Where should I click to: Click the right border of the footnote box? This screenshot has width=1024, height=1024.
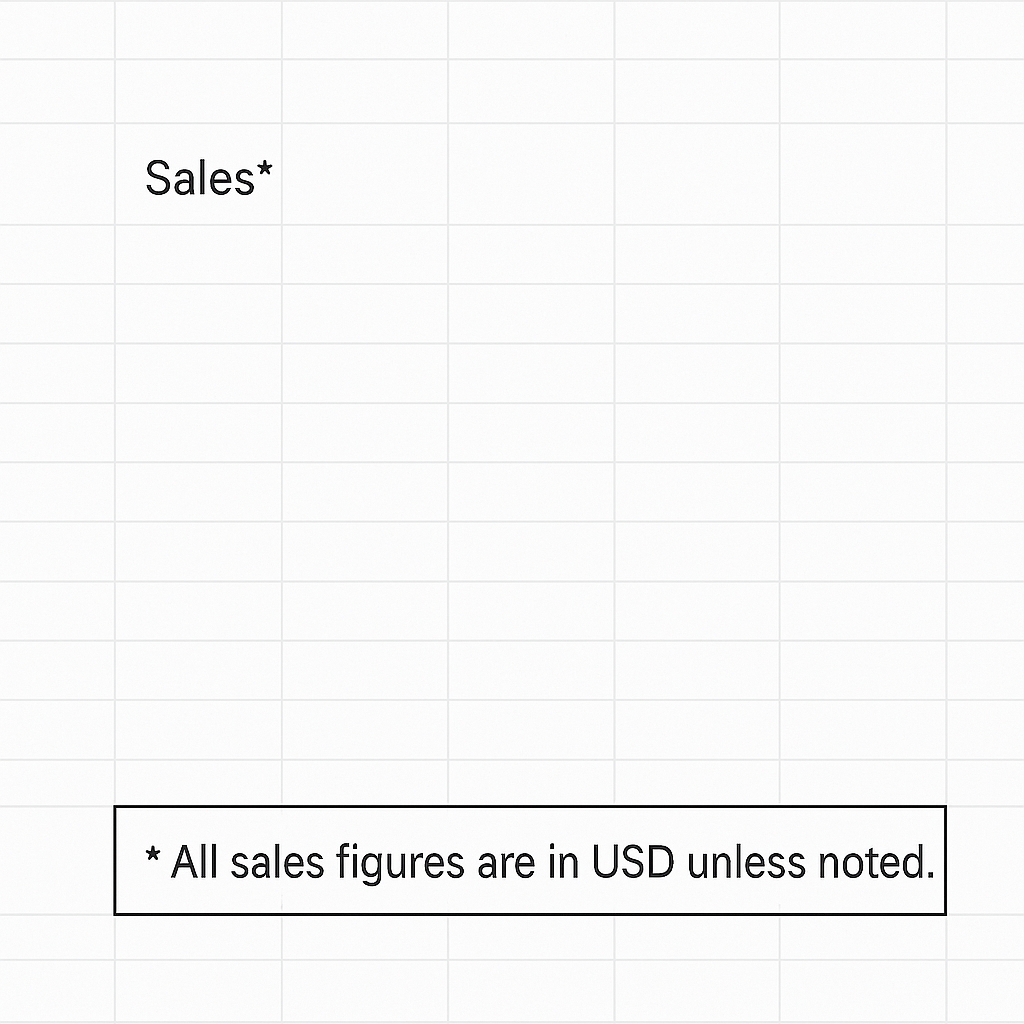945,860
